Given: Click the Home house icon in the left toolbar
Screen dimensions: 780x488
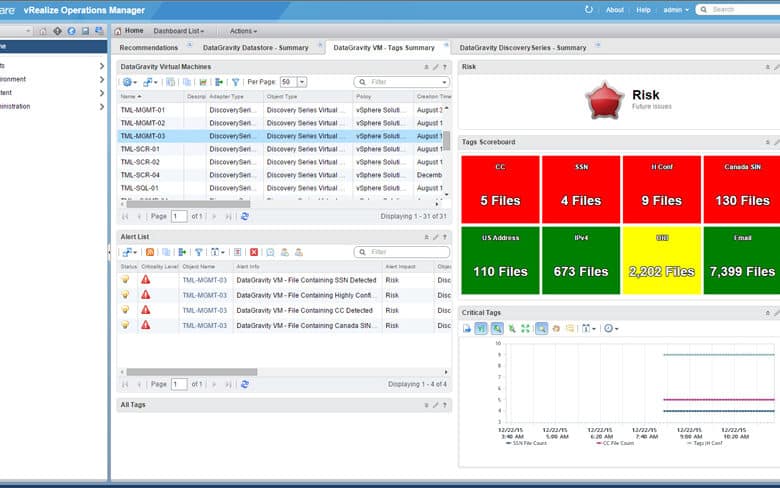Looking at the screenshot, I should 43,31.
